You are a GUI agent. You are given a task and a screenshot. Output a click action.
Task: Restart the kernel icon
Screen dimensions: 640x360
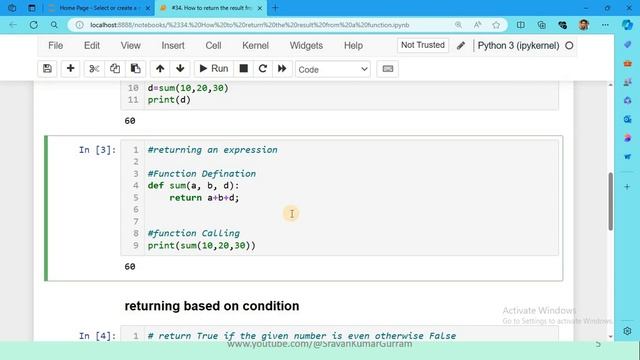pos(263,69)
